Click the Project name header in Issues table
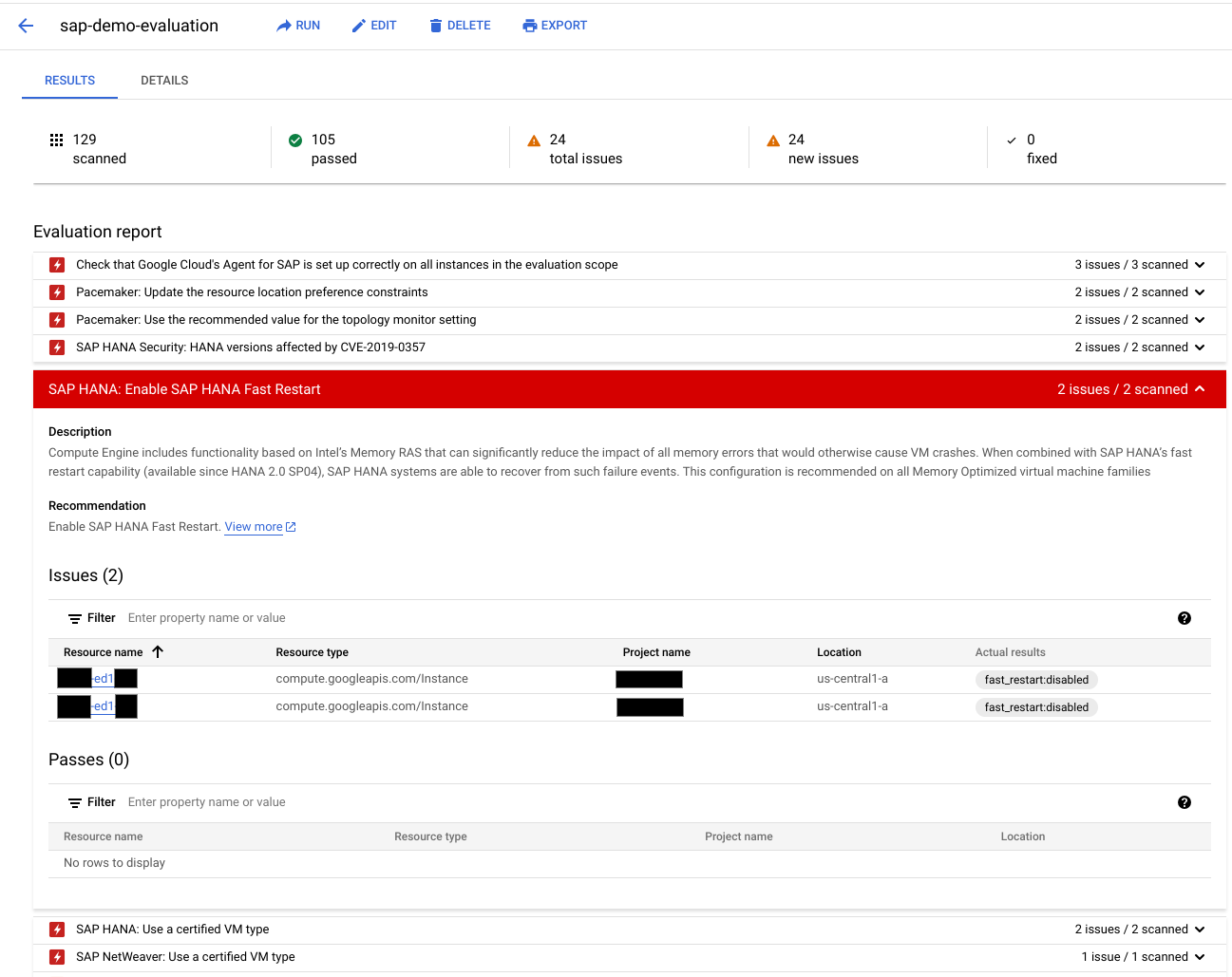 click(656, 652)
